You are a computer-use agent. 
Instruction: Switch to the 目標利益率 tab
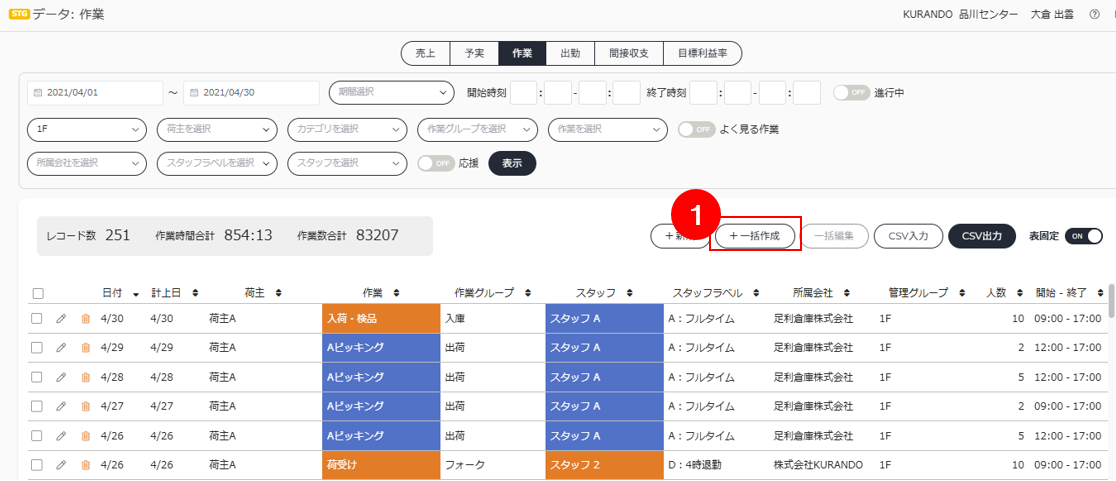click(x=702, y=53)
